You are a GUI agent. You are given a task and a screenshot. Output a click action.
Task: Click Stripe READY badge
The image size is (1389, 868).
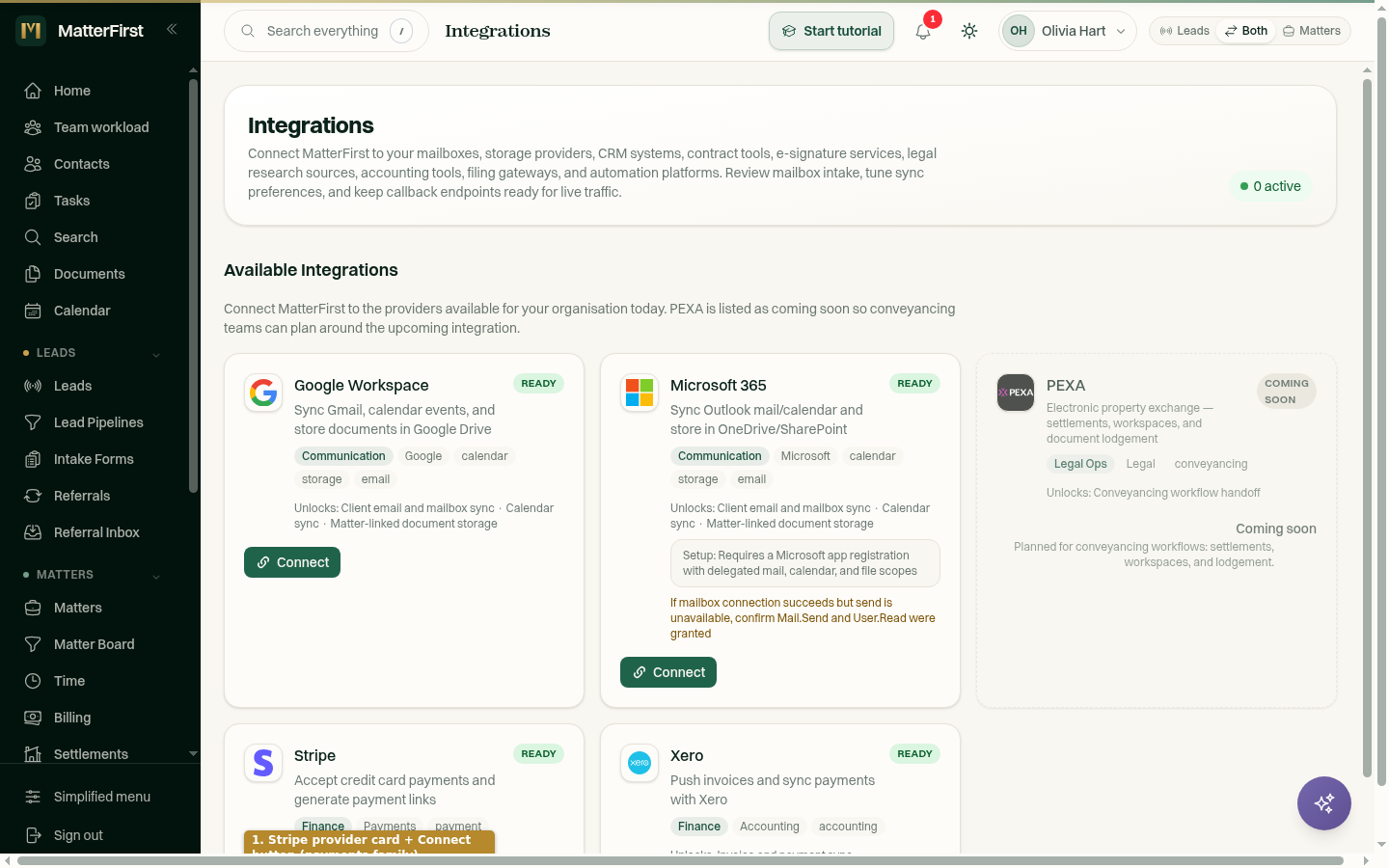(538, 754)
